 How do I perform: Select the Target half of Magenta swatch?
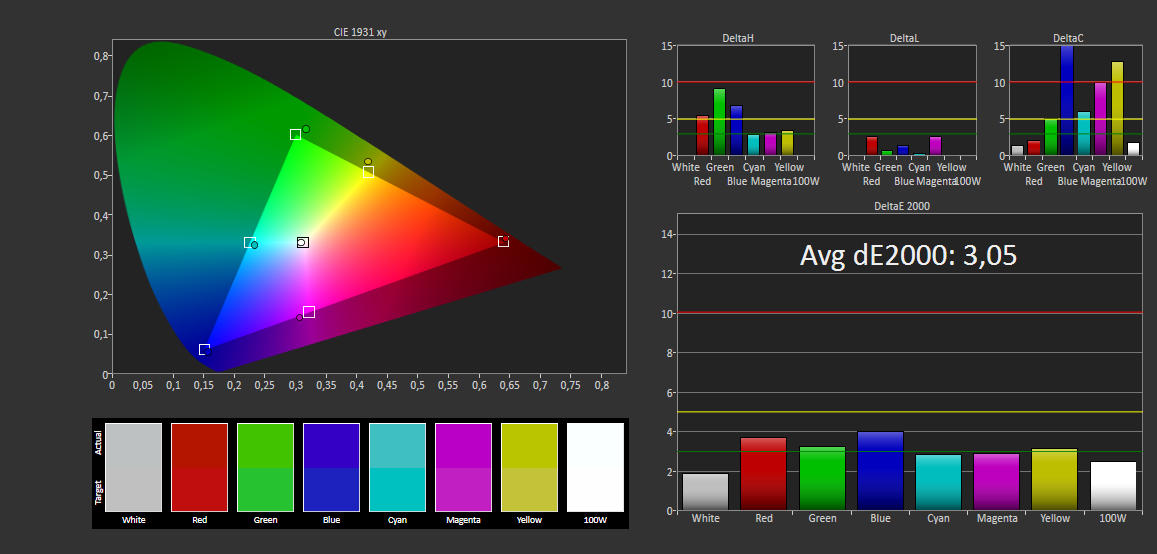[463, 489]
